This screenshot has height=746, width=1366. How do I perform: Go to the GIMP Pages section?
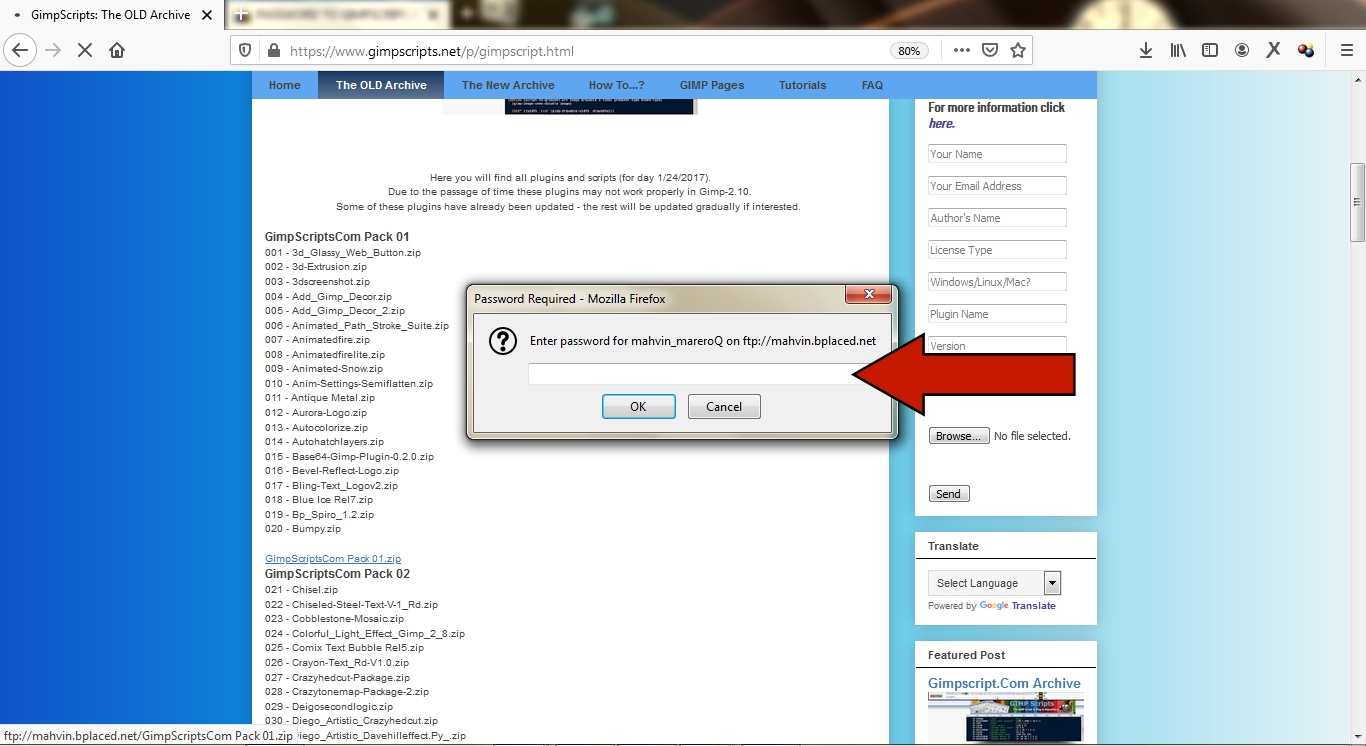pyautogui.click(x=712, y=85)
